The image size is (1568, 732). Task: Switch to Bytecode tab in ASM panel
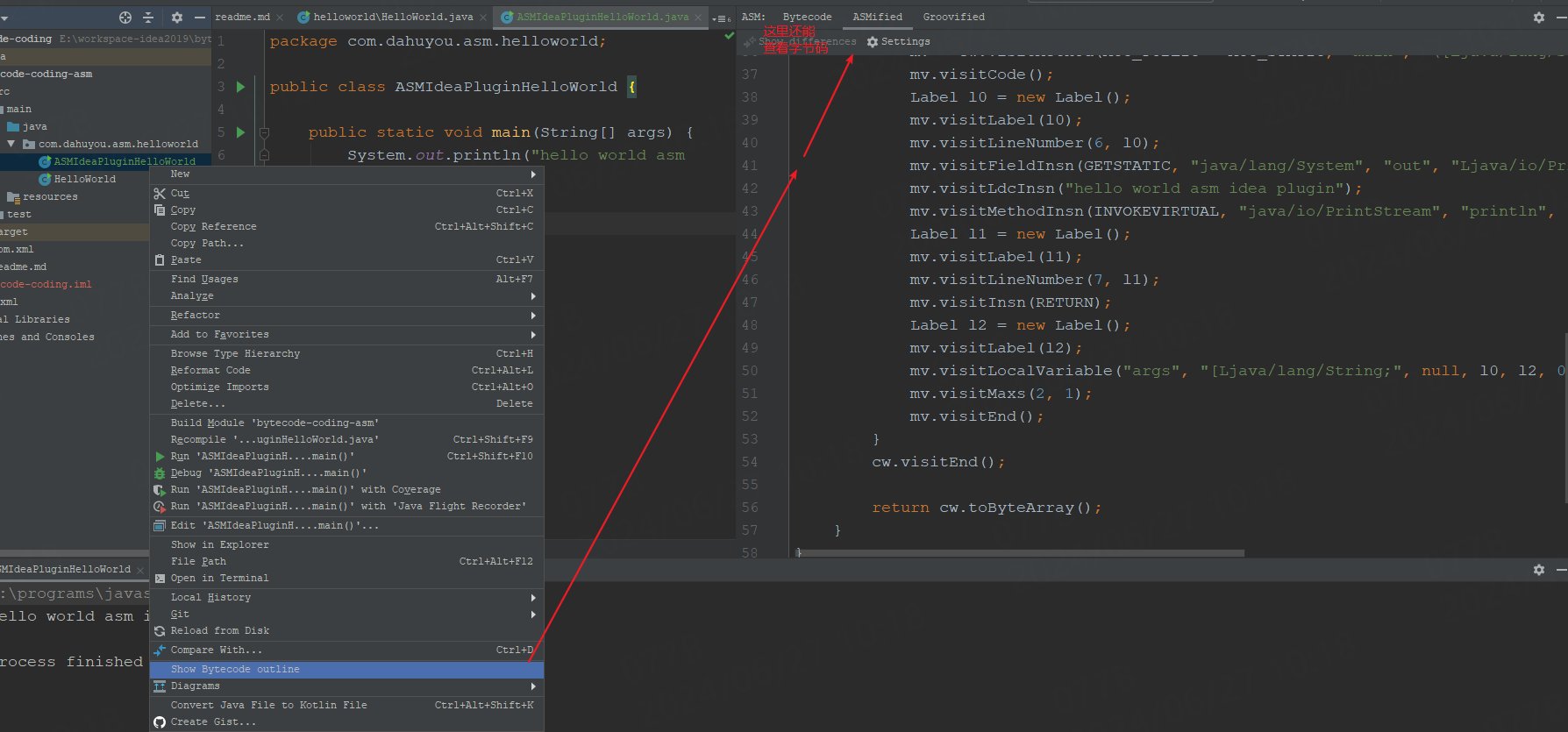pyautogui.click(x=807, y=18)
